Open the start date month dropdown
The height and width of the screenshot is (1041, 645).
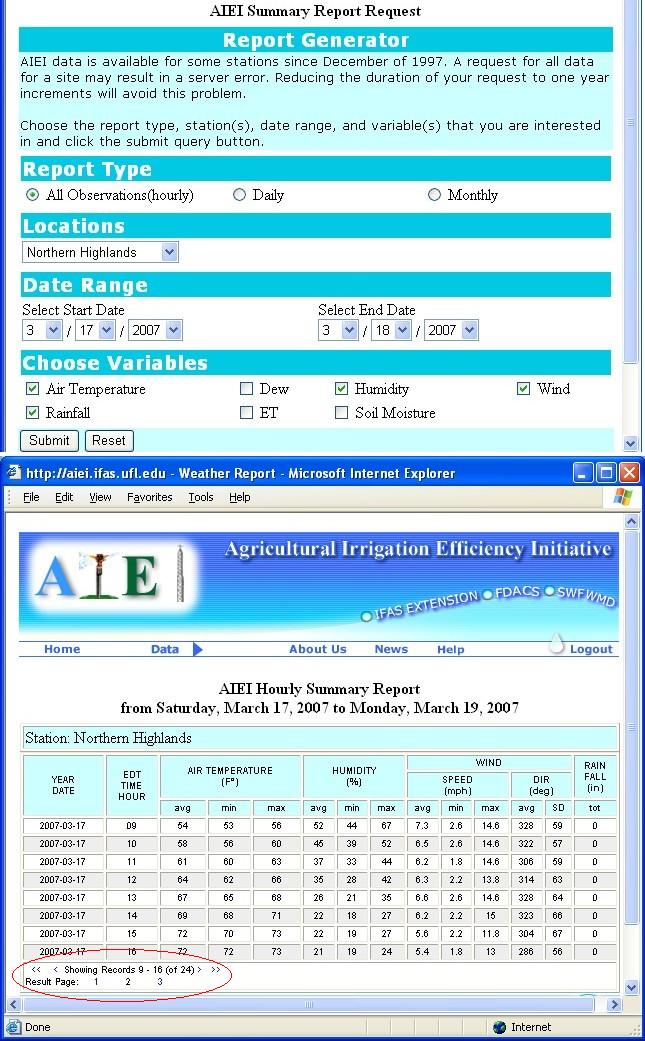click(42, 330)
